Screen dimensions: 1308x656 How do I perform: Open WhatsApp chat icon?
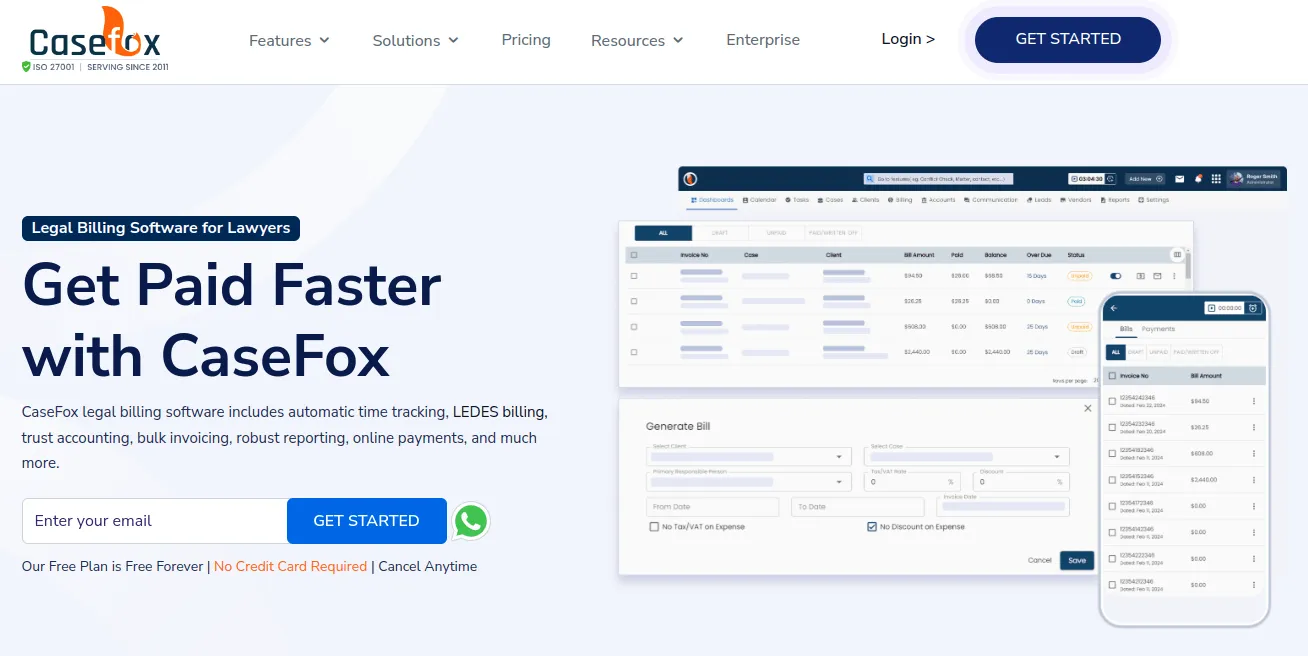pos(471,521)
